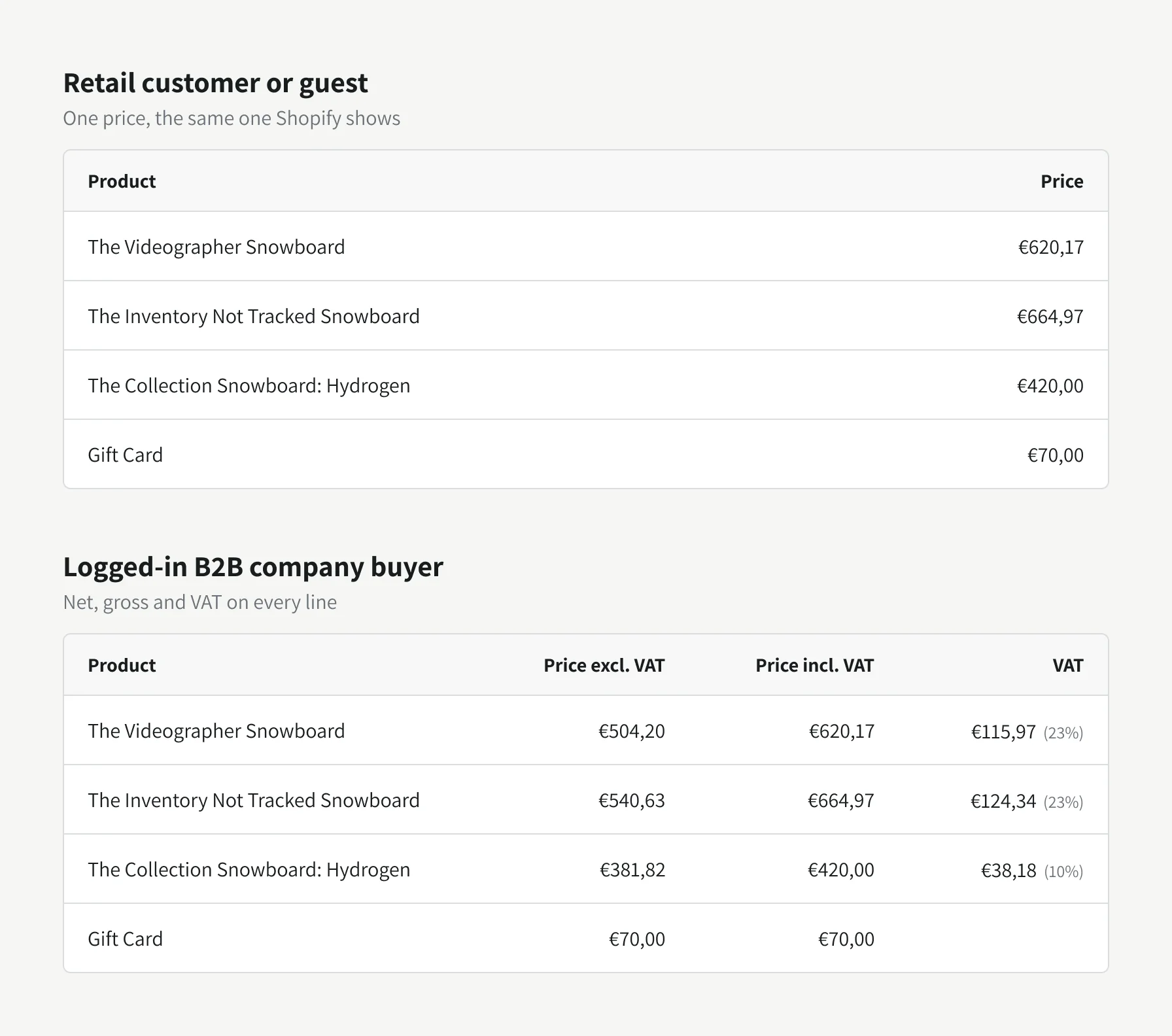
Task: Select 'The Collection Snowboard: Hydrogen' in retail table
Action: (249, 385)
